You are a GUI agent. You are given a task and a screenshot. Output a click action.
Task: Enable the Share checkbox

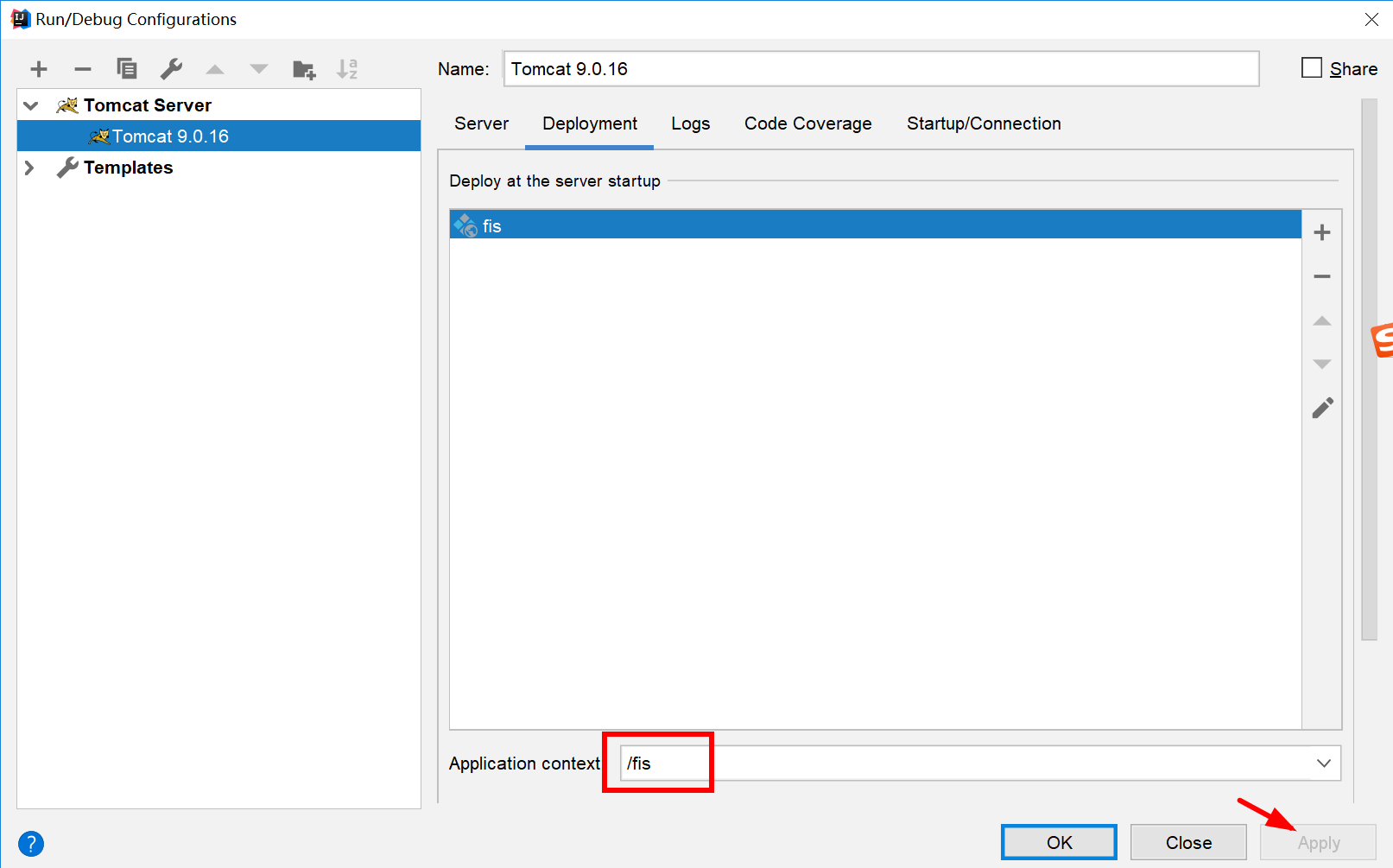tap(1312, 68)
